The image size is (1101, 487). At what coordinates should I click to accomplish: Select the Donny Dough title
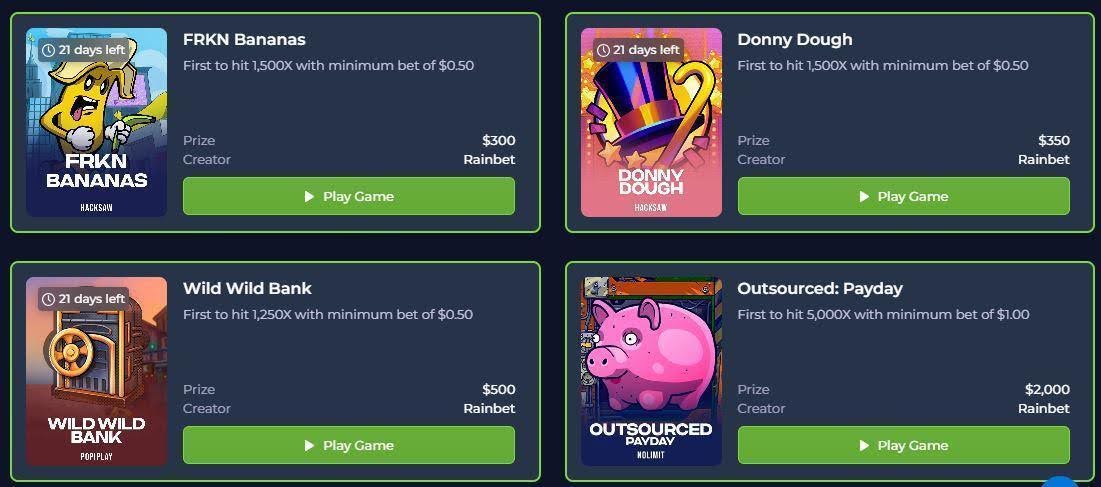pyautogui.click(x=795, y=39)
